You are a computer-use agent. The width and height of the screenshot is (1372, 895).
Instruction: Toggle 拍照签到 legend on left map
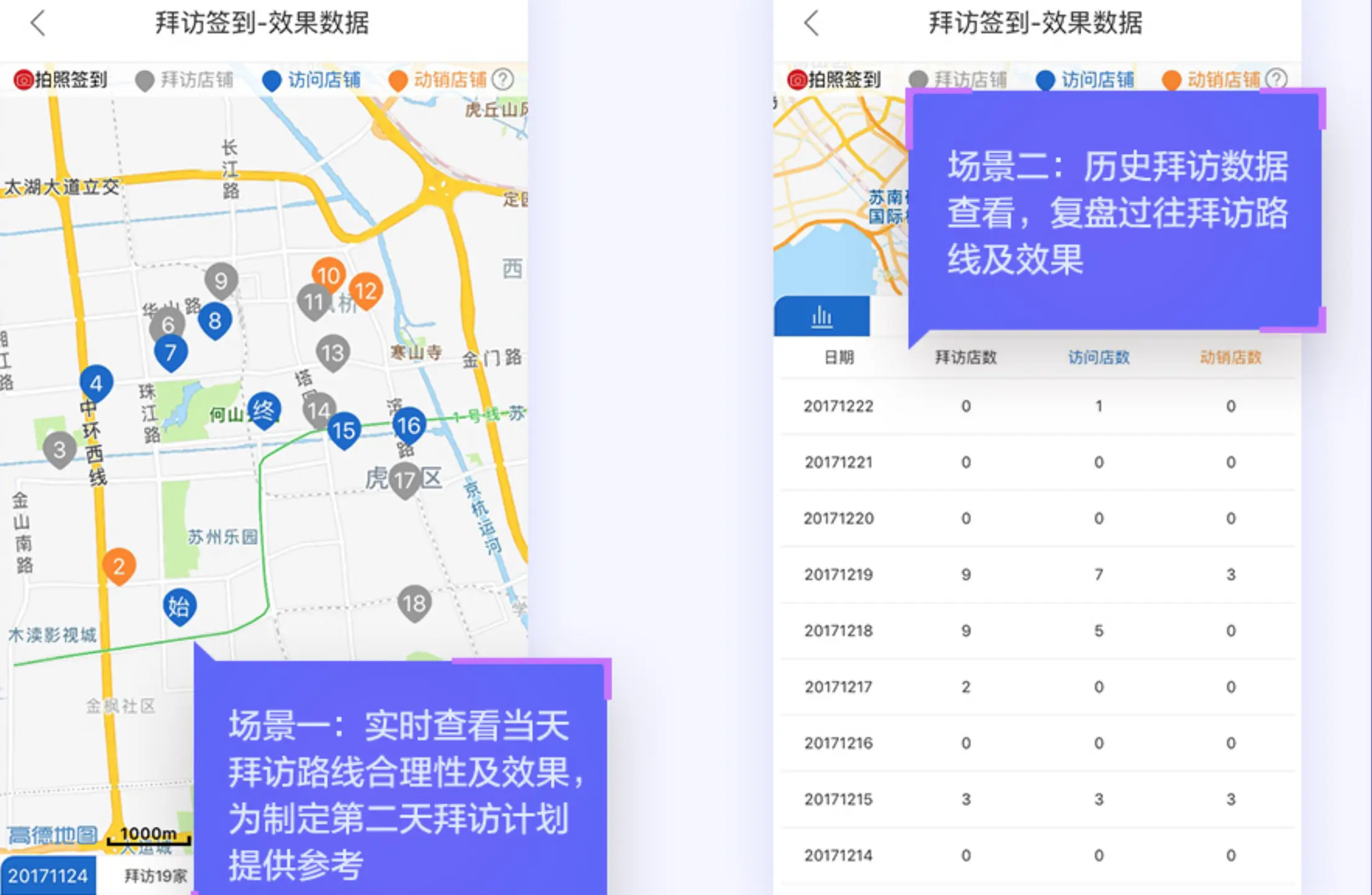coord(61,80)
